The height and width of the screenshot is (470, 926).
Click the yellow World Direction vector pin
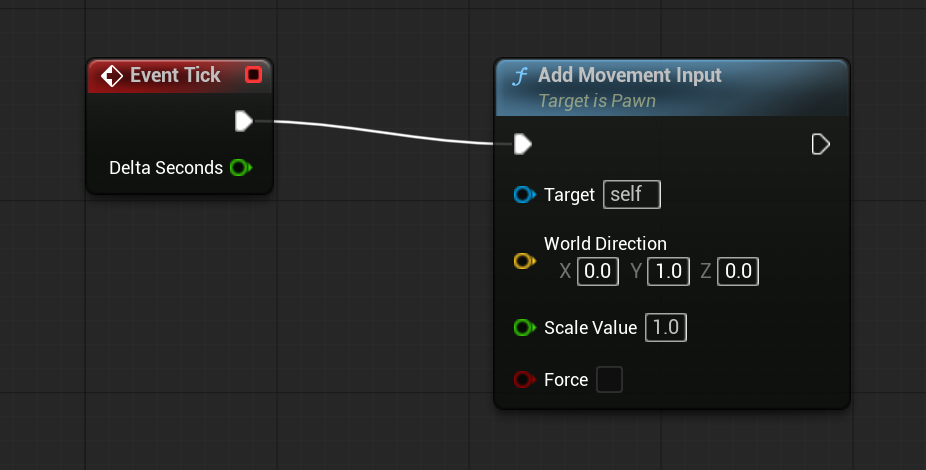click(x=524, y=260)
